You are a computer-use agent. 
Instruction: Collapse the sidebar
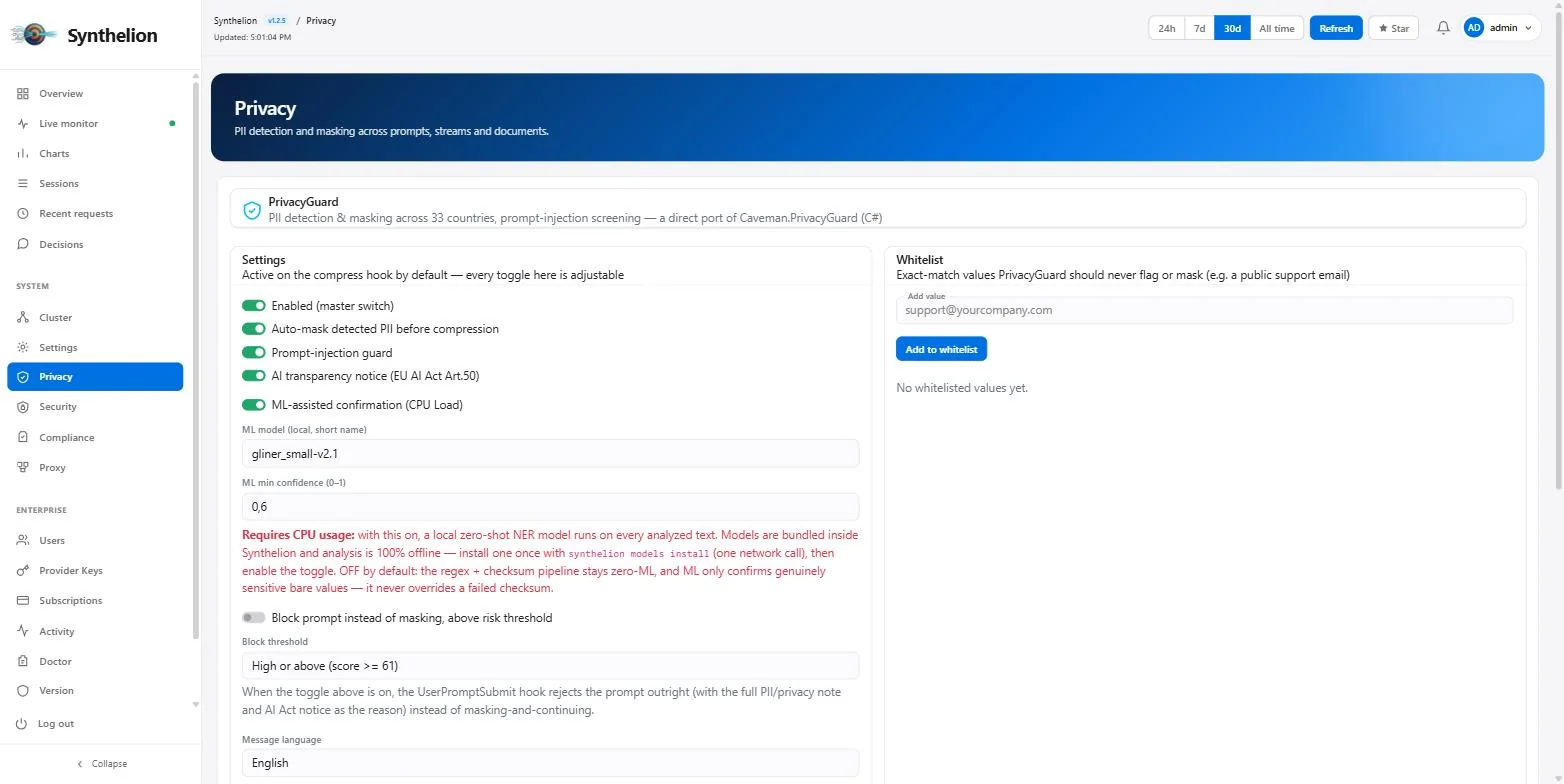(101, 764)
